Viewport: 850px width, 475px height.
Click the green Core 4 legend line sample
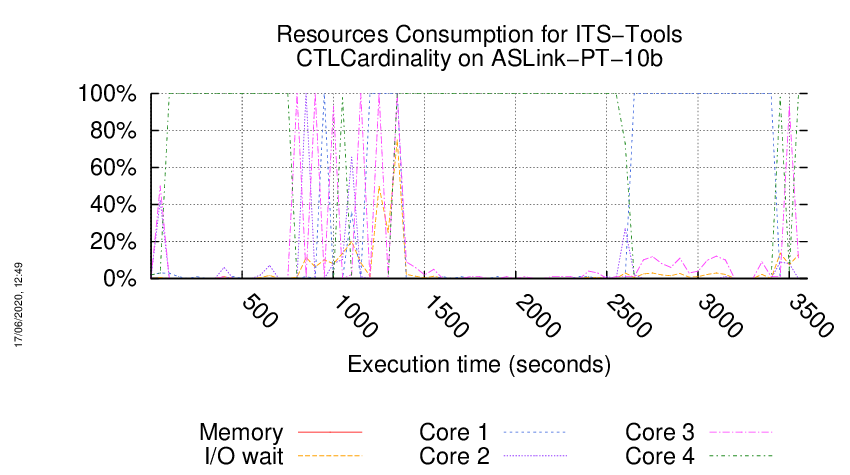click(741, 456)
